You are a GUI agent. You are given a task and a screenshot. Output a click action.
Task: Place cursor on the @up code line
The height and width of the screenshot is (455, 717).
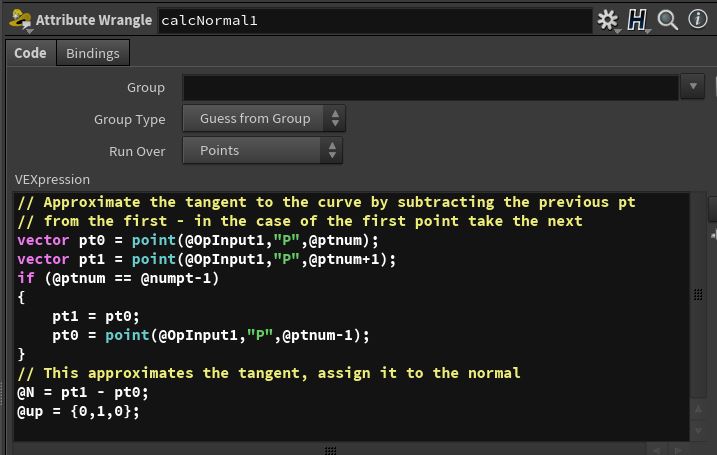[78, 411]
